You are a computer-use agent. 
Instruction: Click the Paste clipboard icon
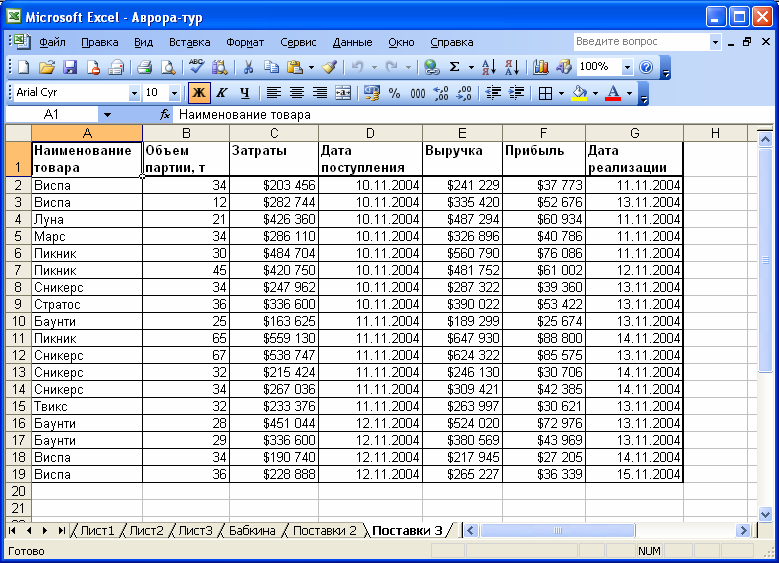295,67
